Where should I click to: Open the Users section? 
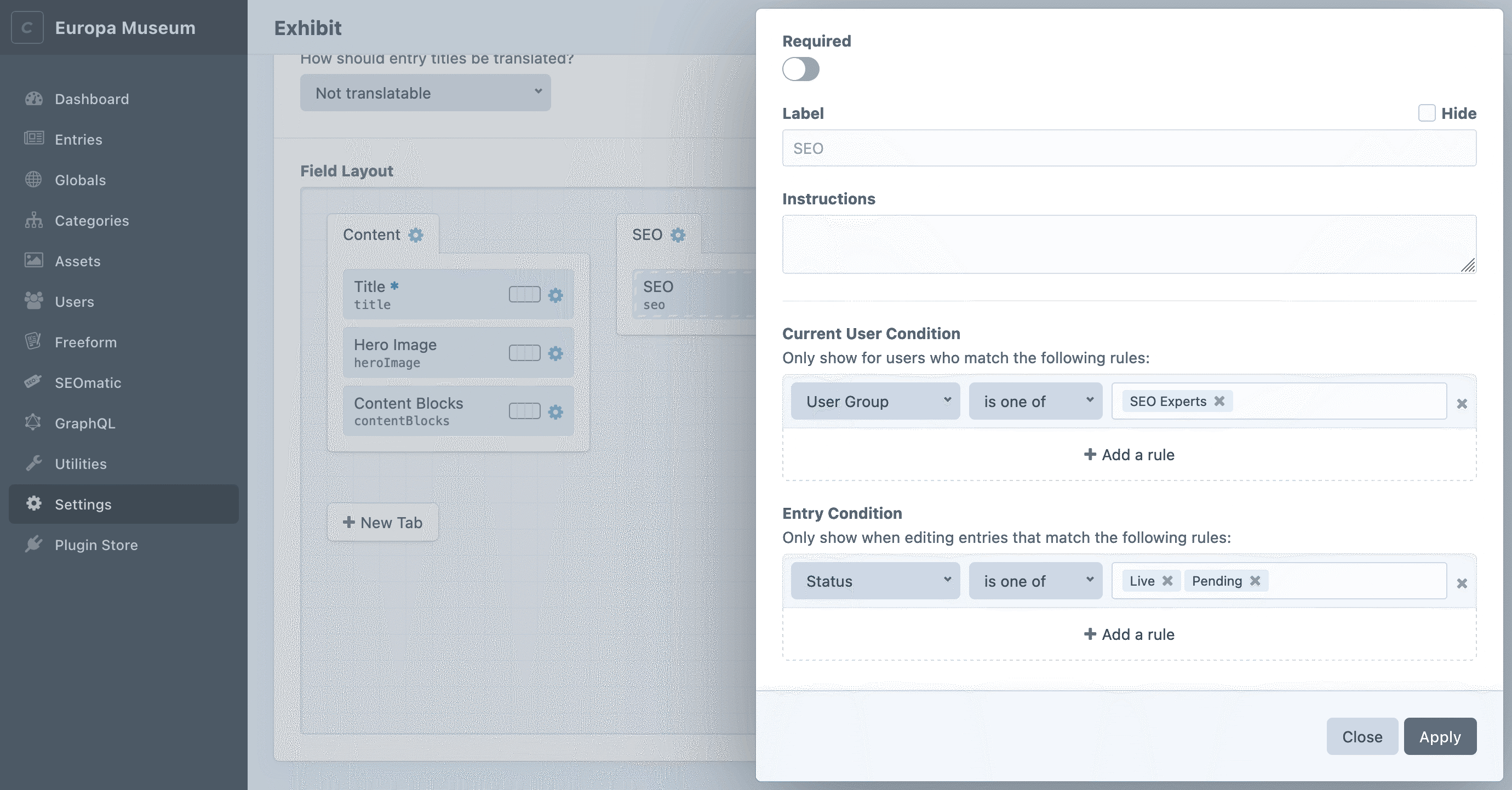(x=123, y=301)
